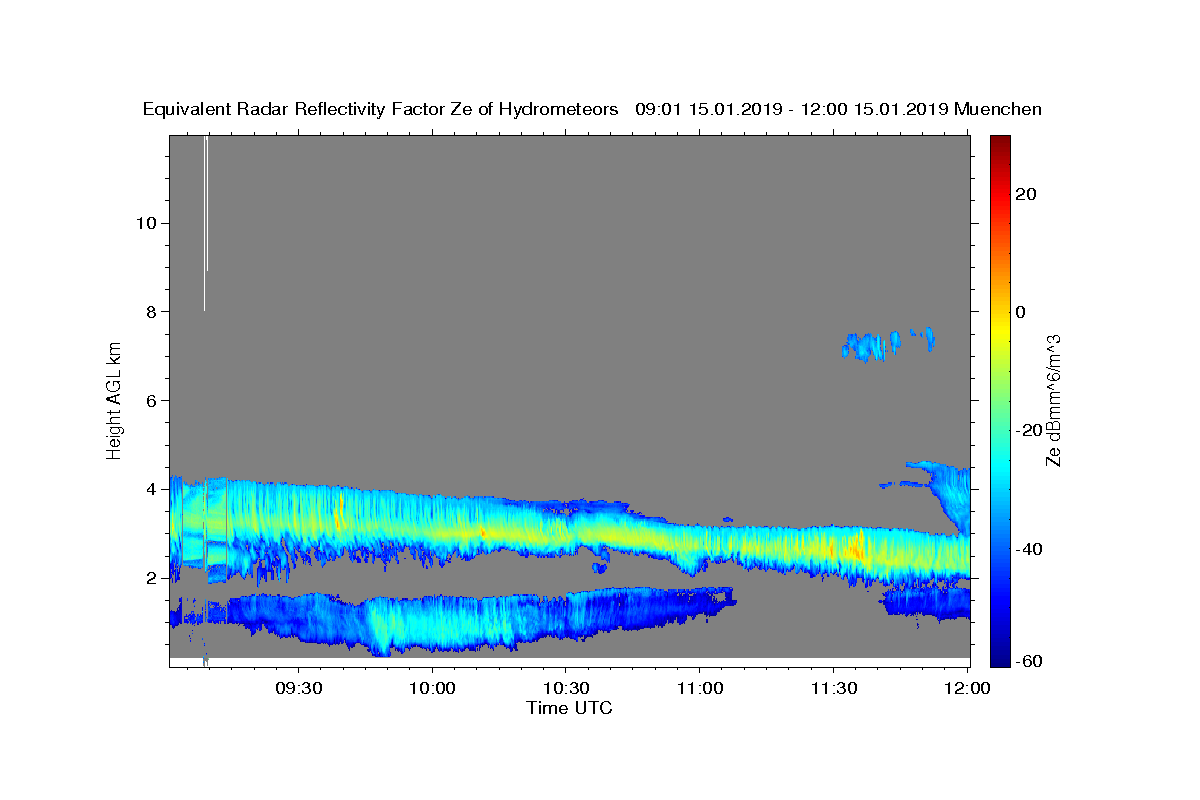Click the dark red top of colorbar
The width and height of the screenshot is (1200, 800).
[x=999, y=145]
